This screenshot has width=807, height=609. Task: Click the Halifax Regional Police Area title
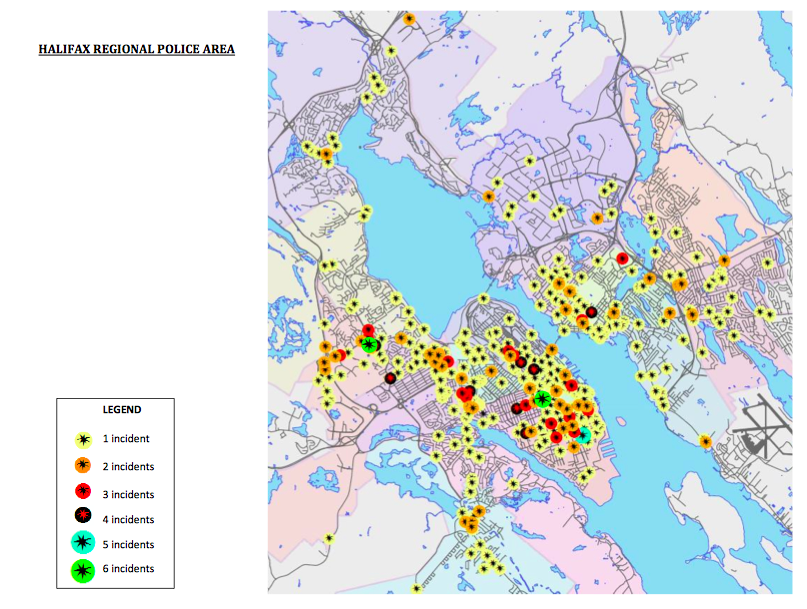click(x=136, y=48)
